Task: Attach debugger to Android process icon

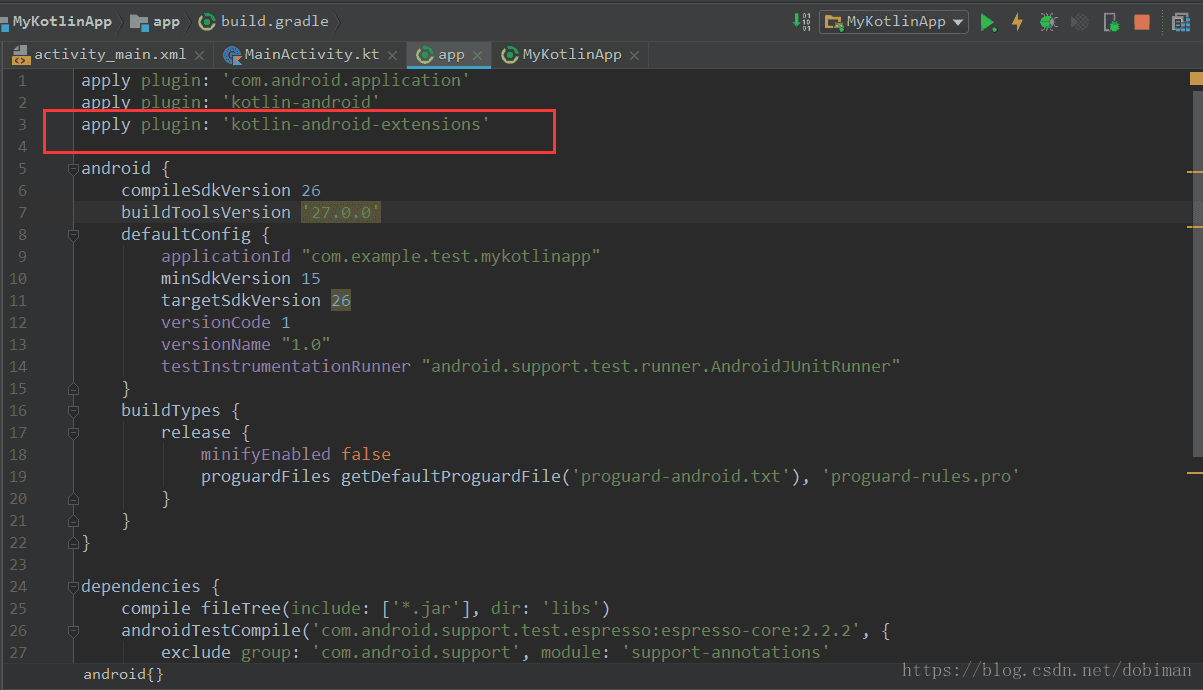Action: click(1110, 22)
